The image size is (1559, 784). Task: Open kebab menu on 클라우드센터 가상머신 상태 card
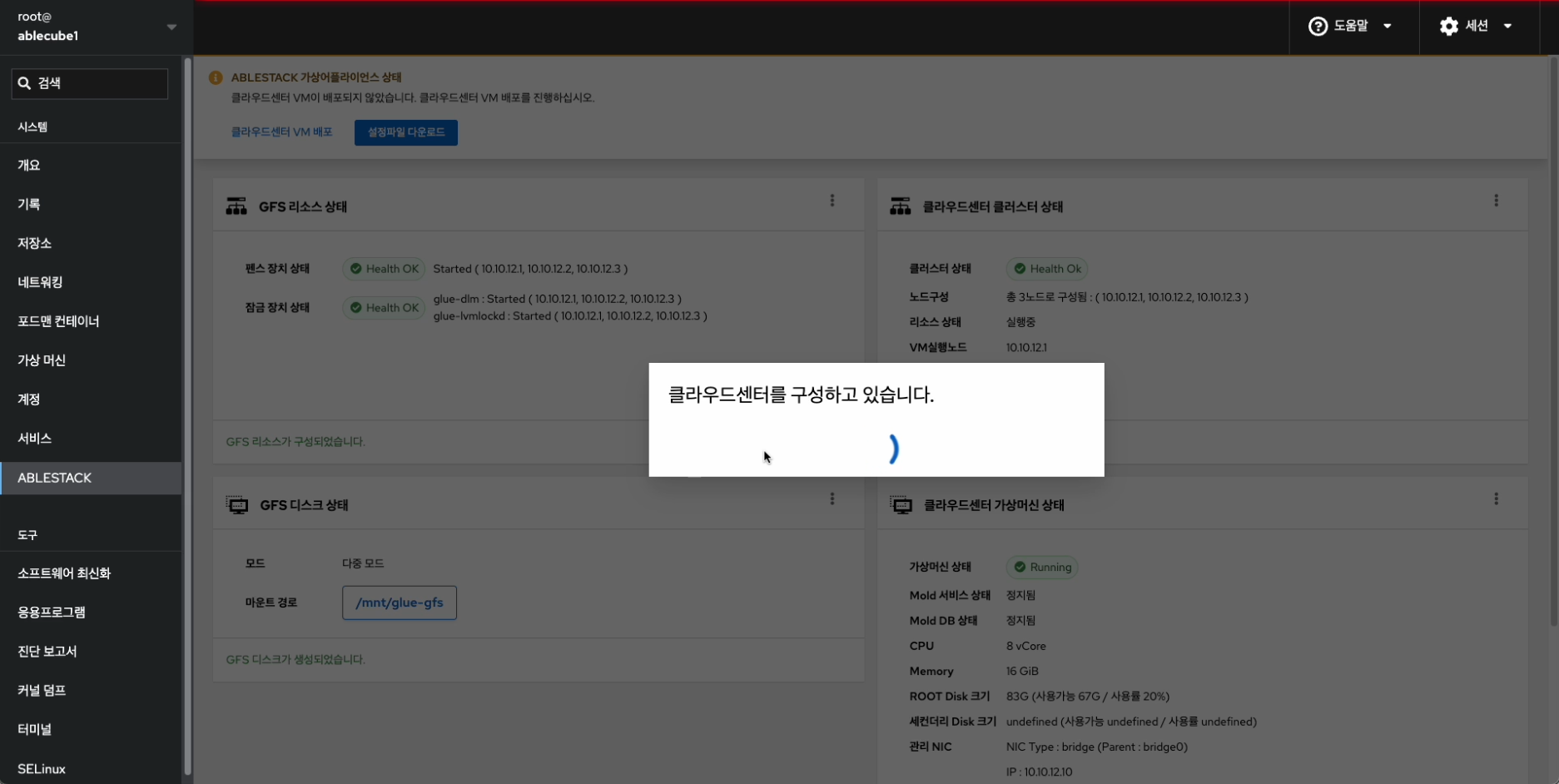[x=1496, y=499]
